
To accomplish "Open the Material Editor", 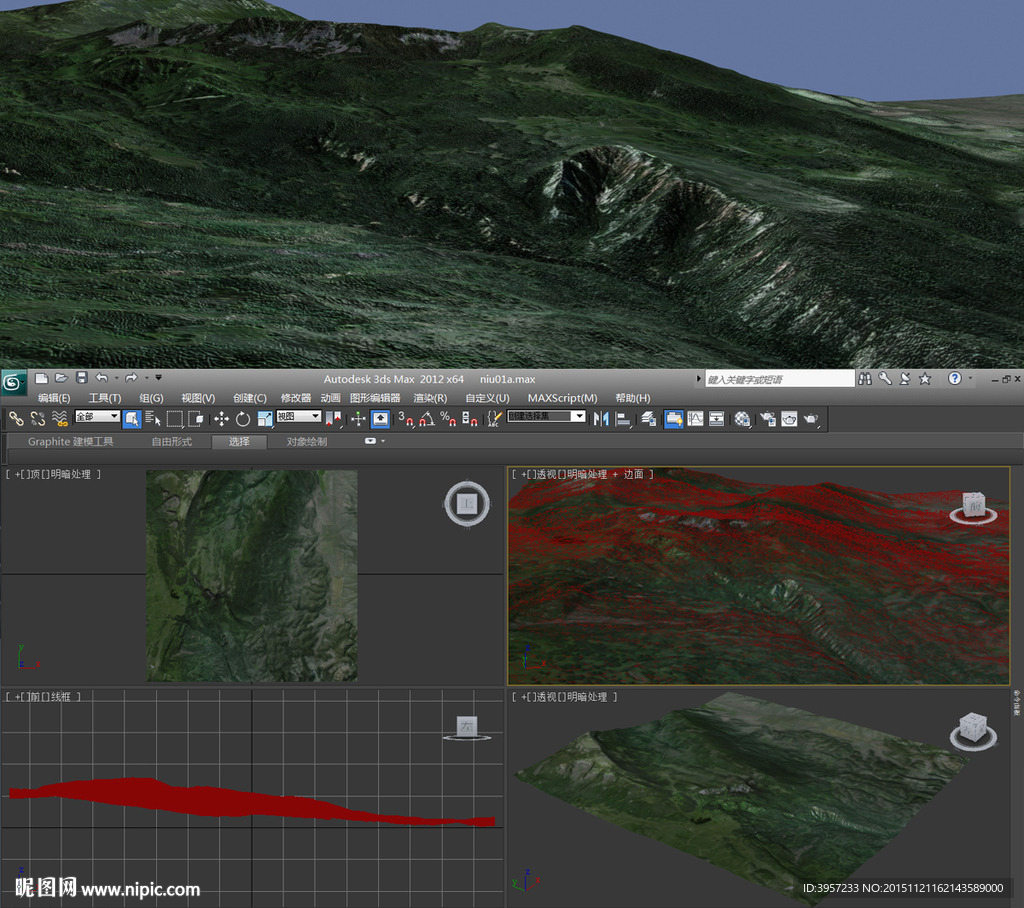I will pyautogui.click(x=742, y=419).
